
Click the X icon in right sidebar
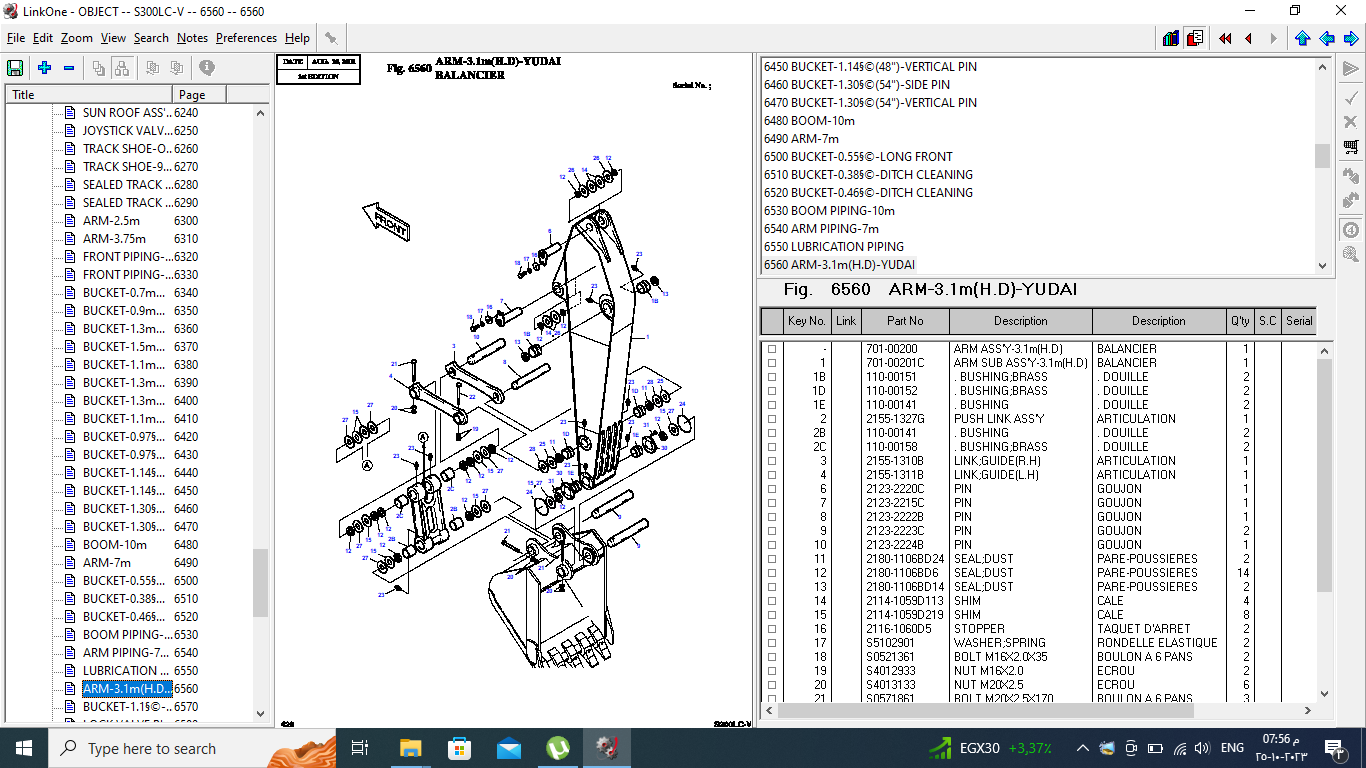point(1351,121)
